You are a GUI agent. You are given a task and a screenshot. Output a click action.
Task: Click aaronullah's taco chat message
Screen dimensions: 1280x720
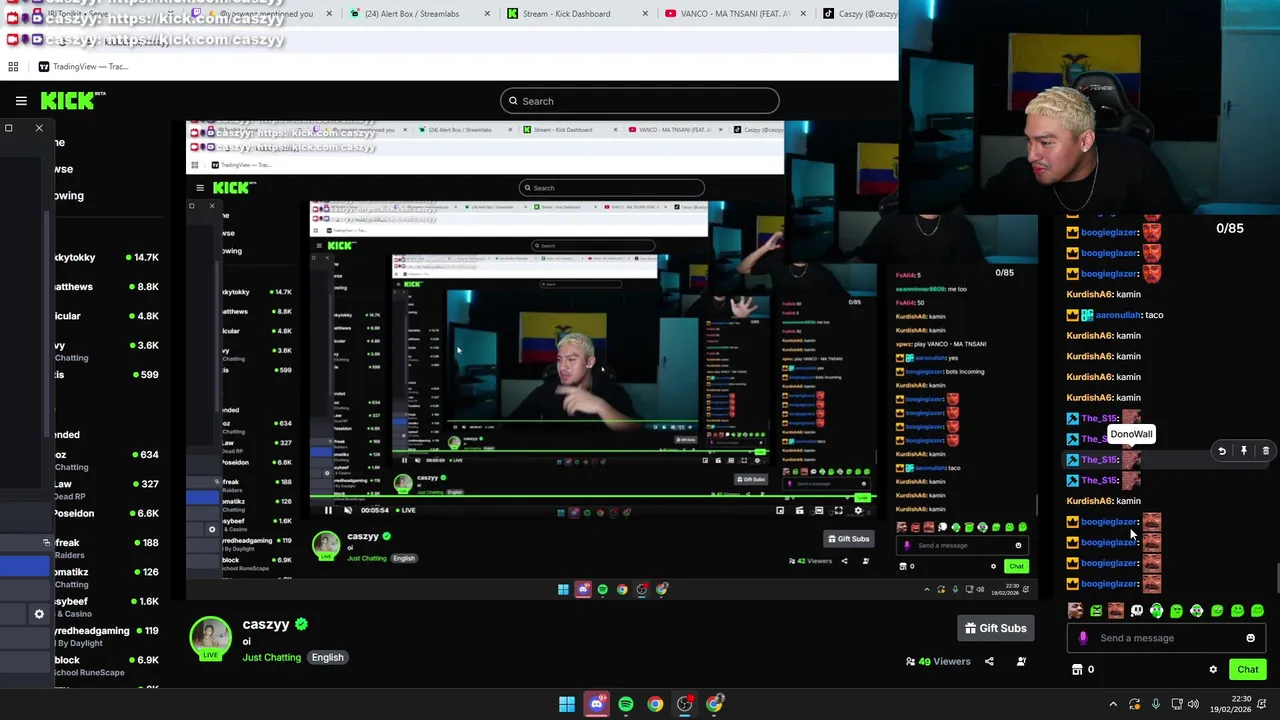click(1115, 315)
